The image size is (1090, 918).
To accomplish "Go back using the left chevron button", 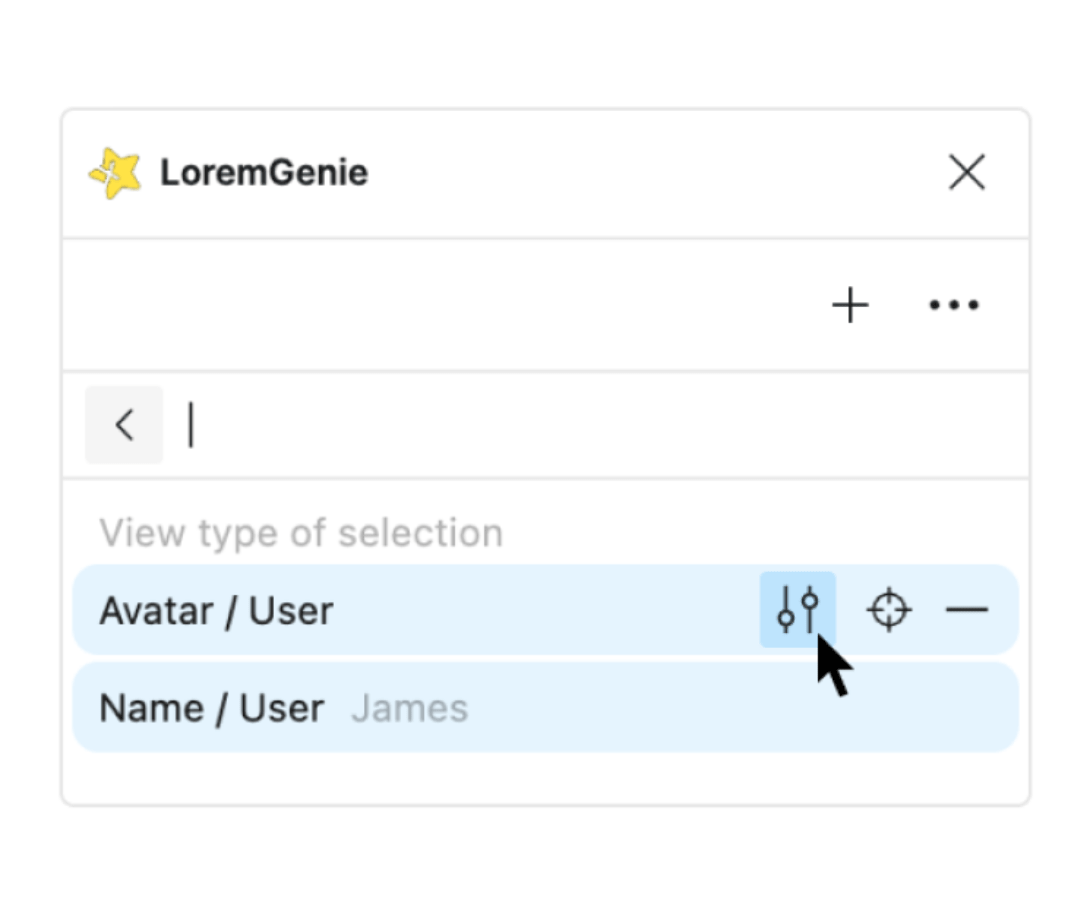I will pos(124,425).
